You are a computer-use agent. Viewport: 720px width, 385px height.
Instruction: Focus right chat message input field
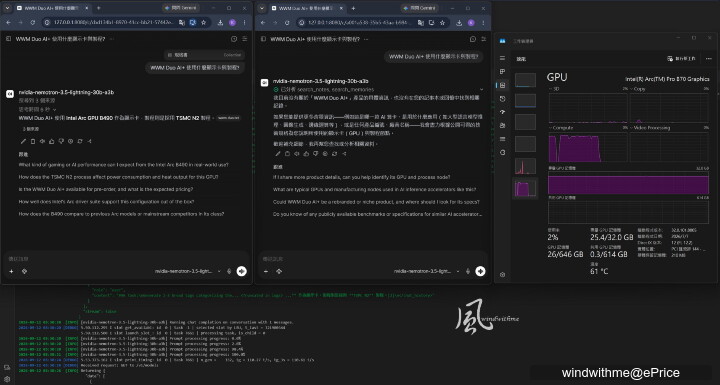click(372, 259)
